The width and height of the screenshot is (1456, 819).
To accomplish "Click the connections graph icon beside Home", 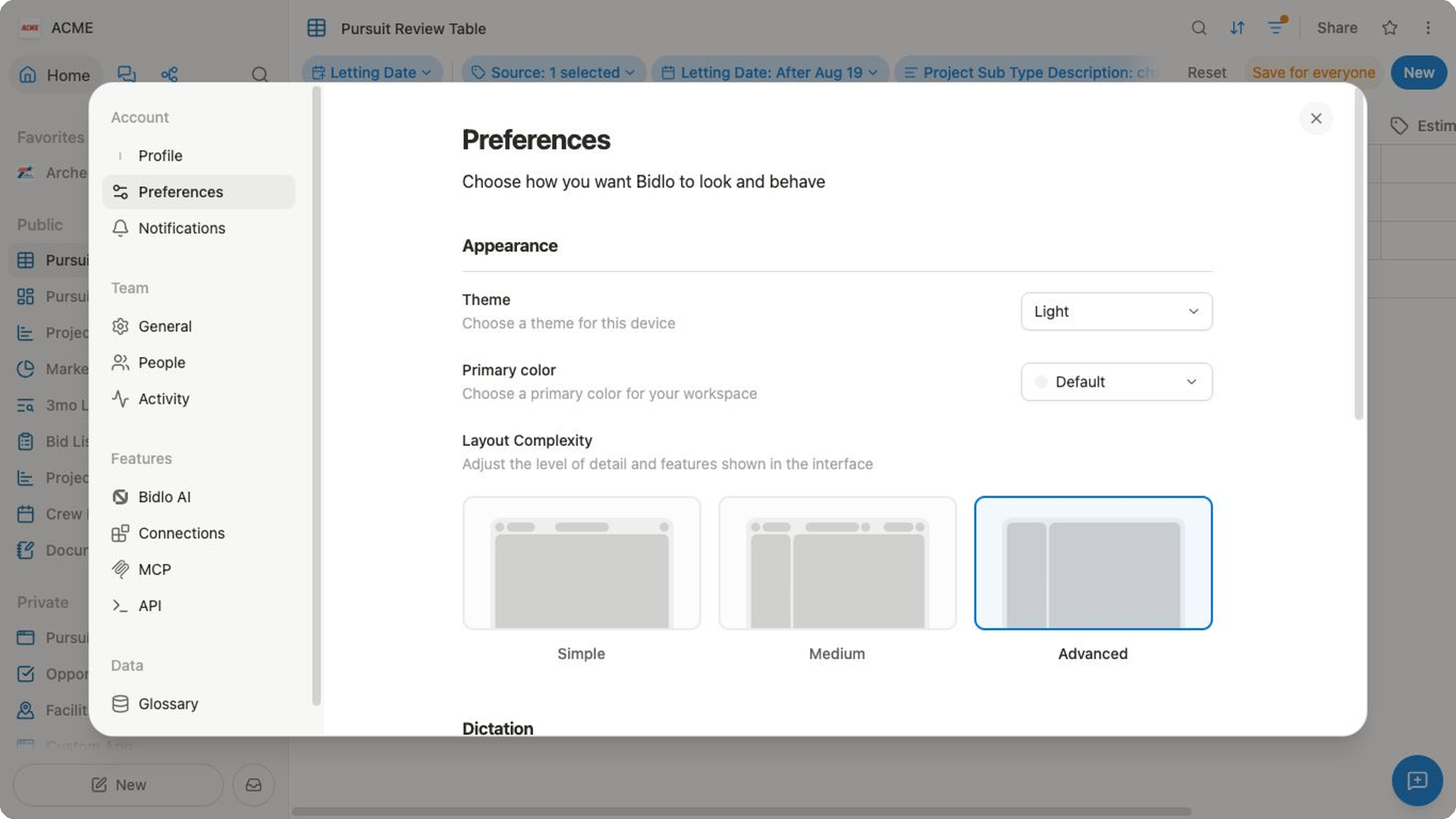I will (169, 74).
